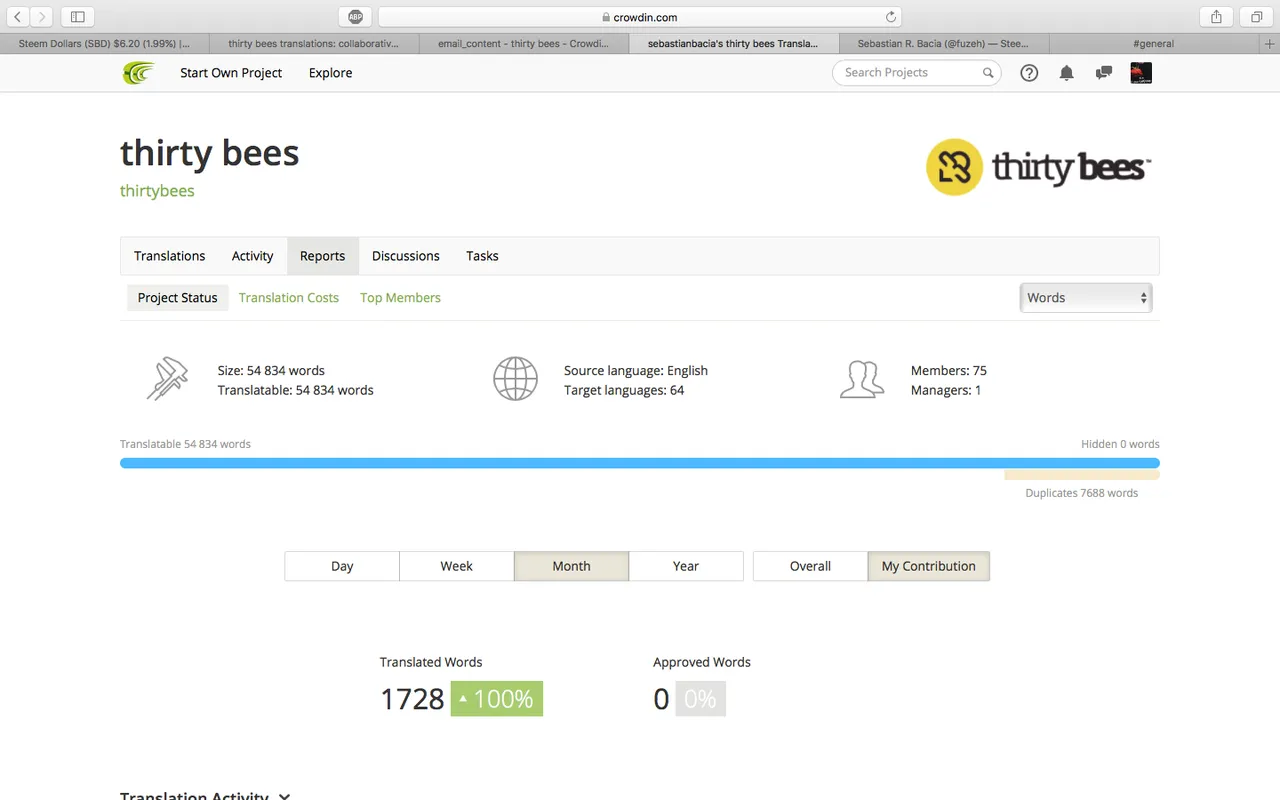
Task: Click 'Target languages: 64' text
Action: (x=624, y=390)
